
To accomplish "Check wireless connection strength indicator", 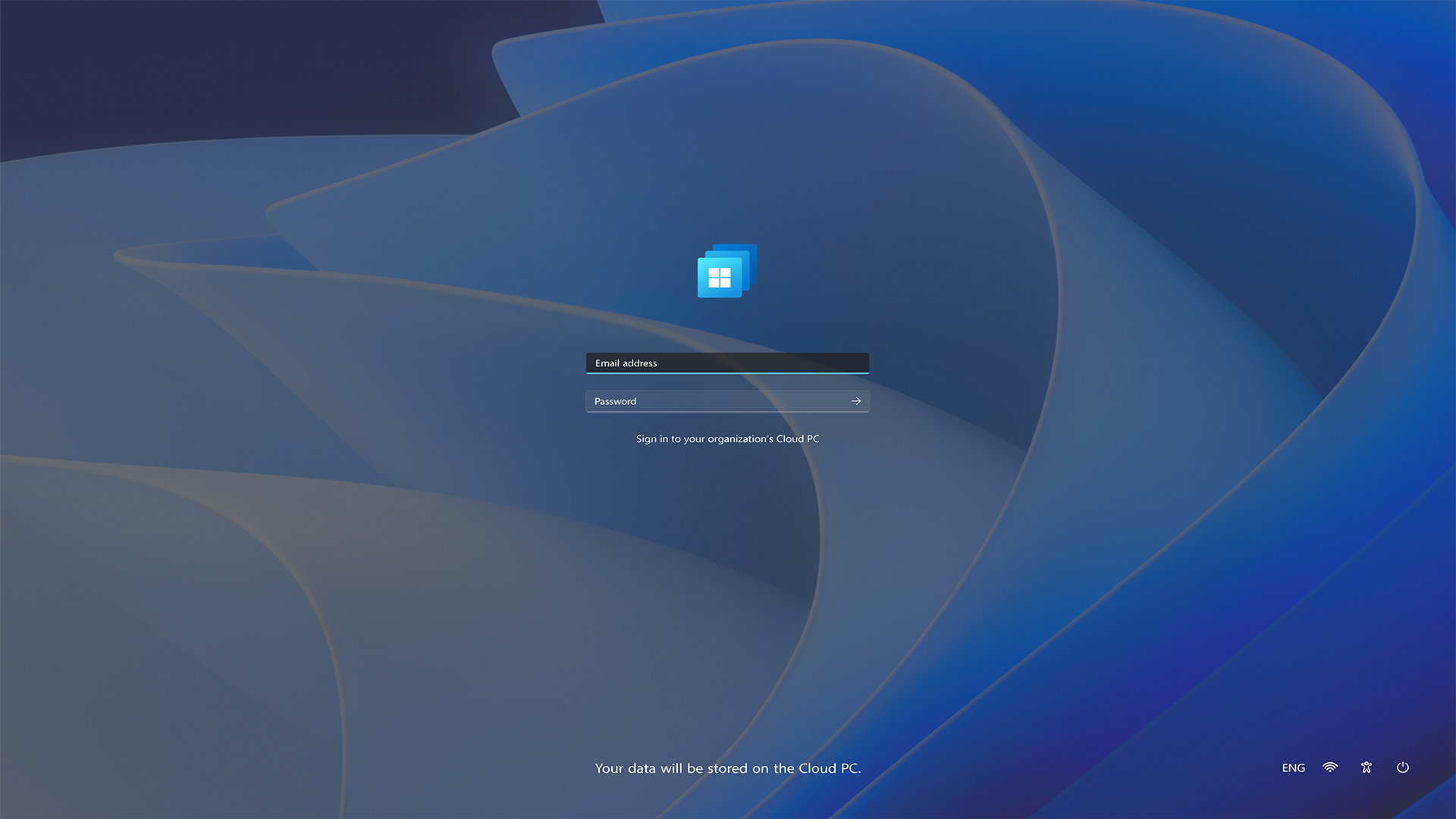I will [x=1329, y=767].
